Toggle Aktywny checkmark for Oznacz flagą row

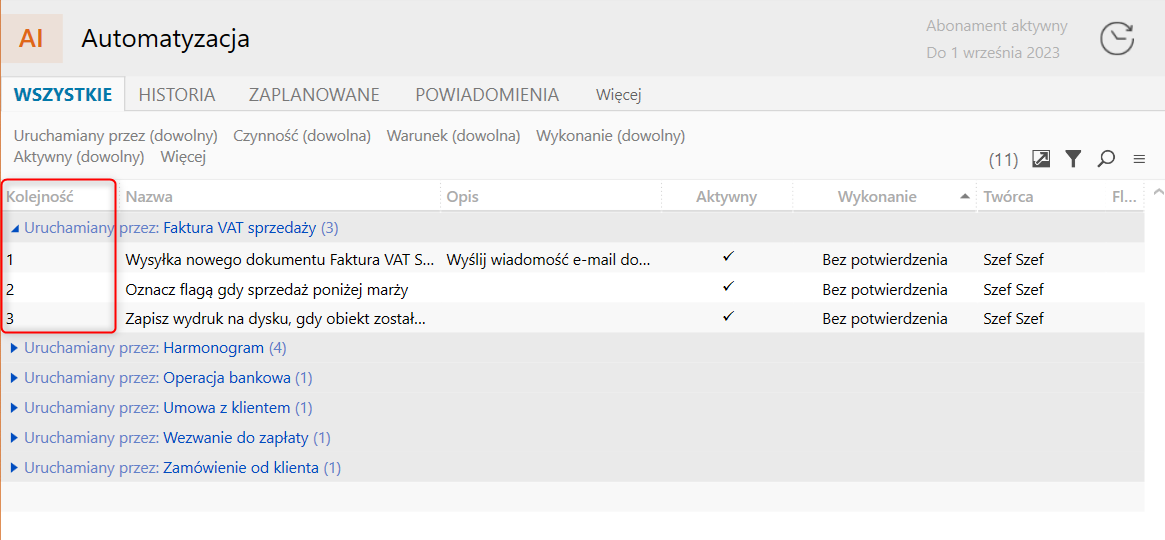[x=728, y=288]
